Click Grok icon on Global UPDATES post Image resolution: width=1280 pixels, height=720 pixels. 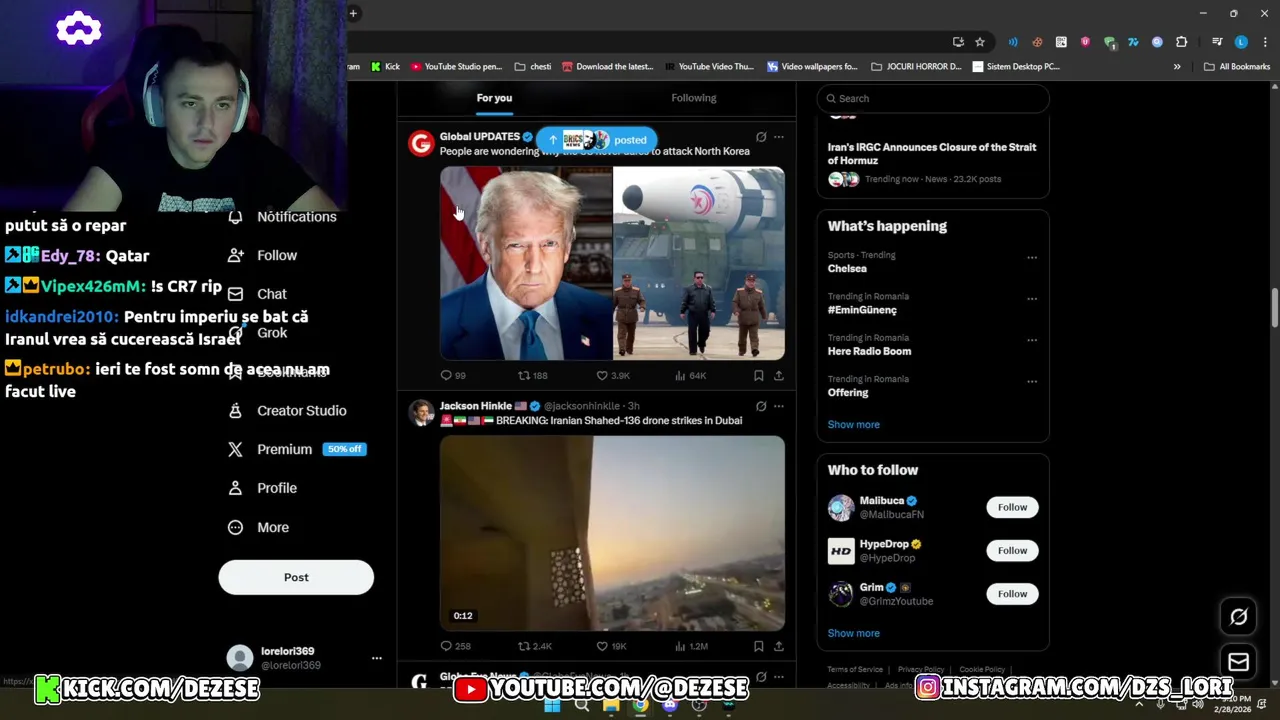point(761,137)
